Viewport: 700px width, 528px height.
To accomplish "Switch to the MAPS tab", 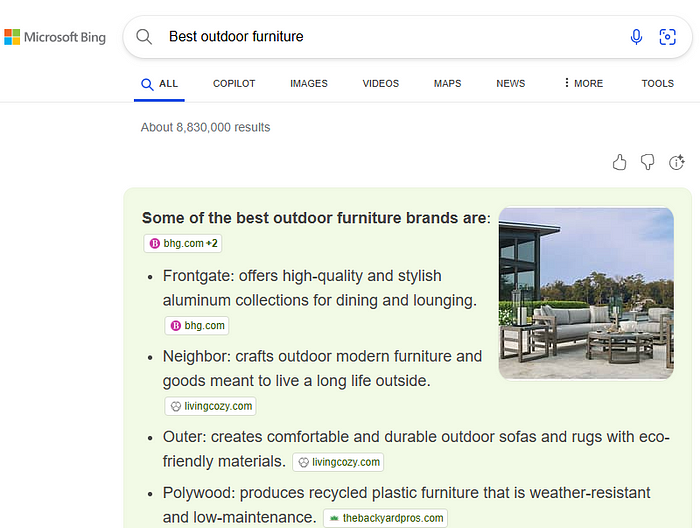I will coord(447,83).
